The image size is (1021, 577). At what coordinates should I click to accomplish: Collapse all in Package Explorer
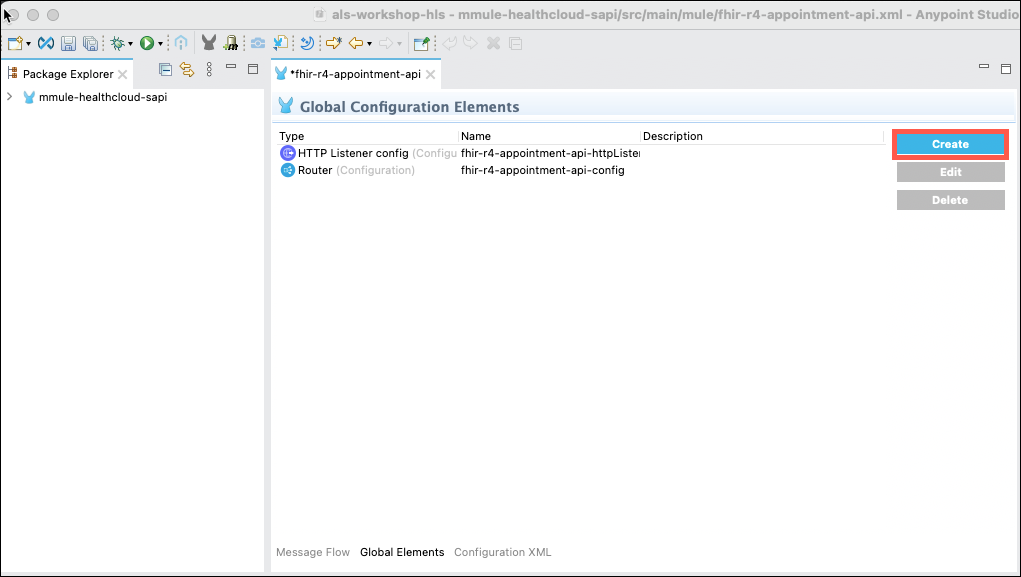click(165, 70)
